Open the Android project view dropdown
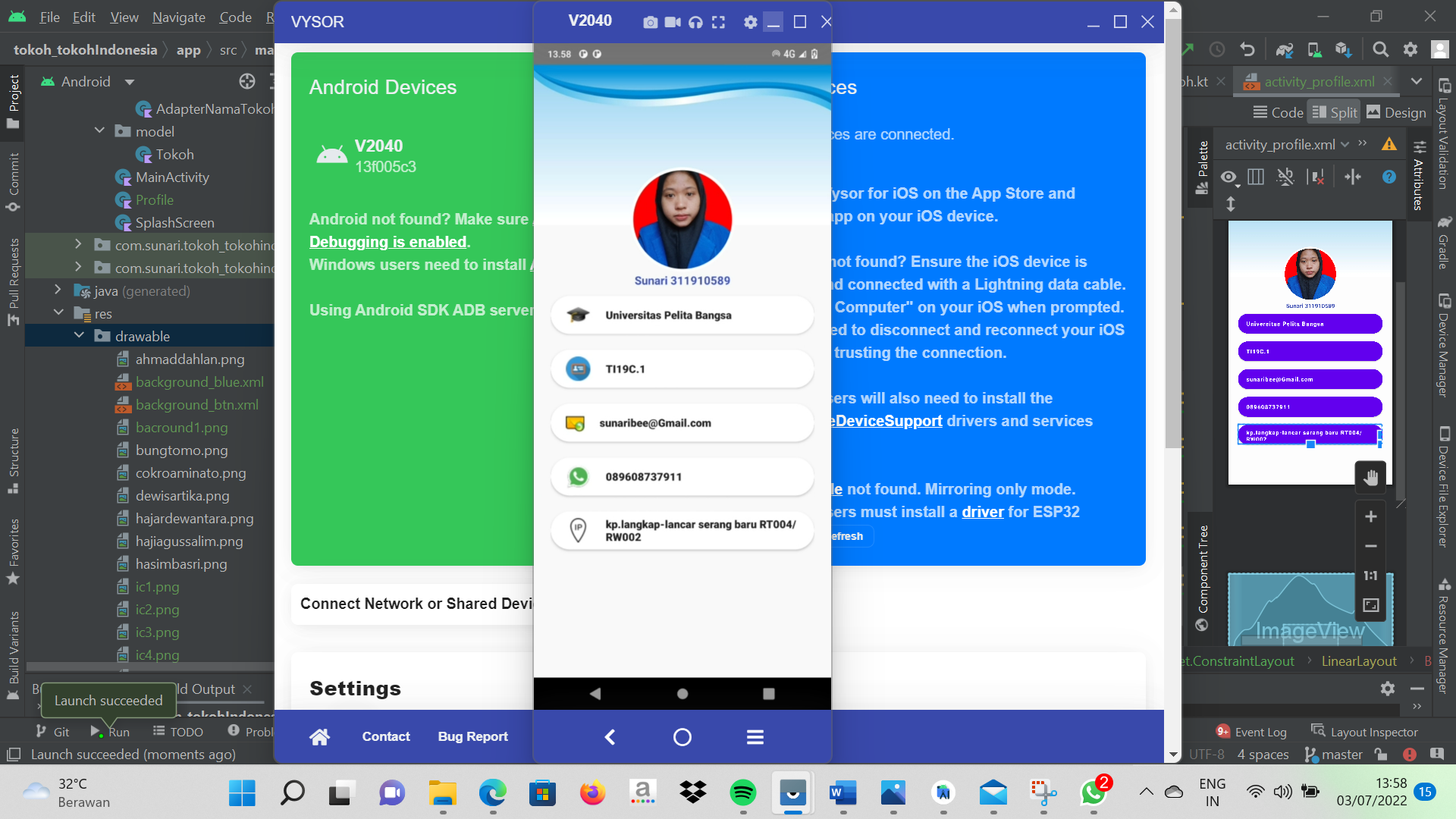The height and width of the screenshot is (819, 1456). pyautogui.click(x=130, y=82)
